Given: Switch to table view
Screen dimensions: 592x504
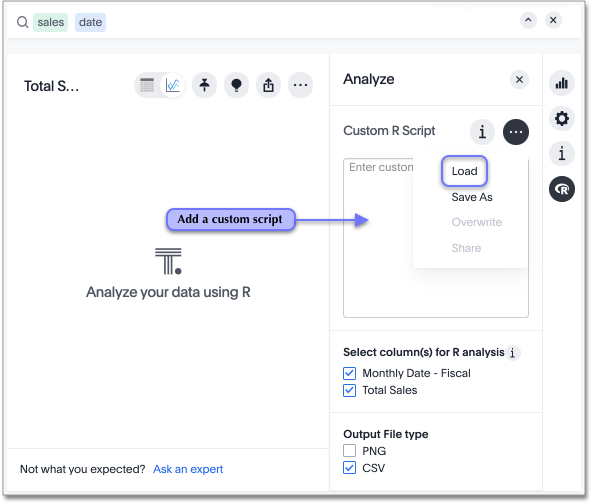Looking at the screenshot, I should pos(147,85).
